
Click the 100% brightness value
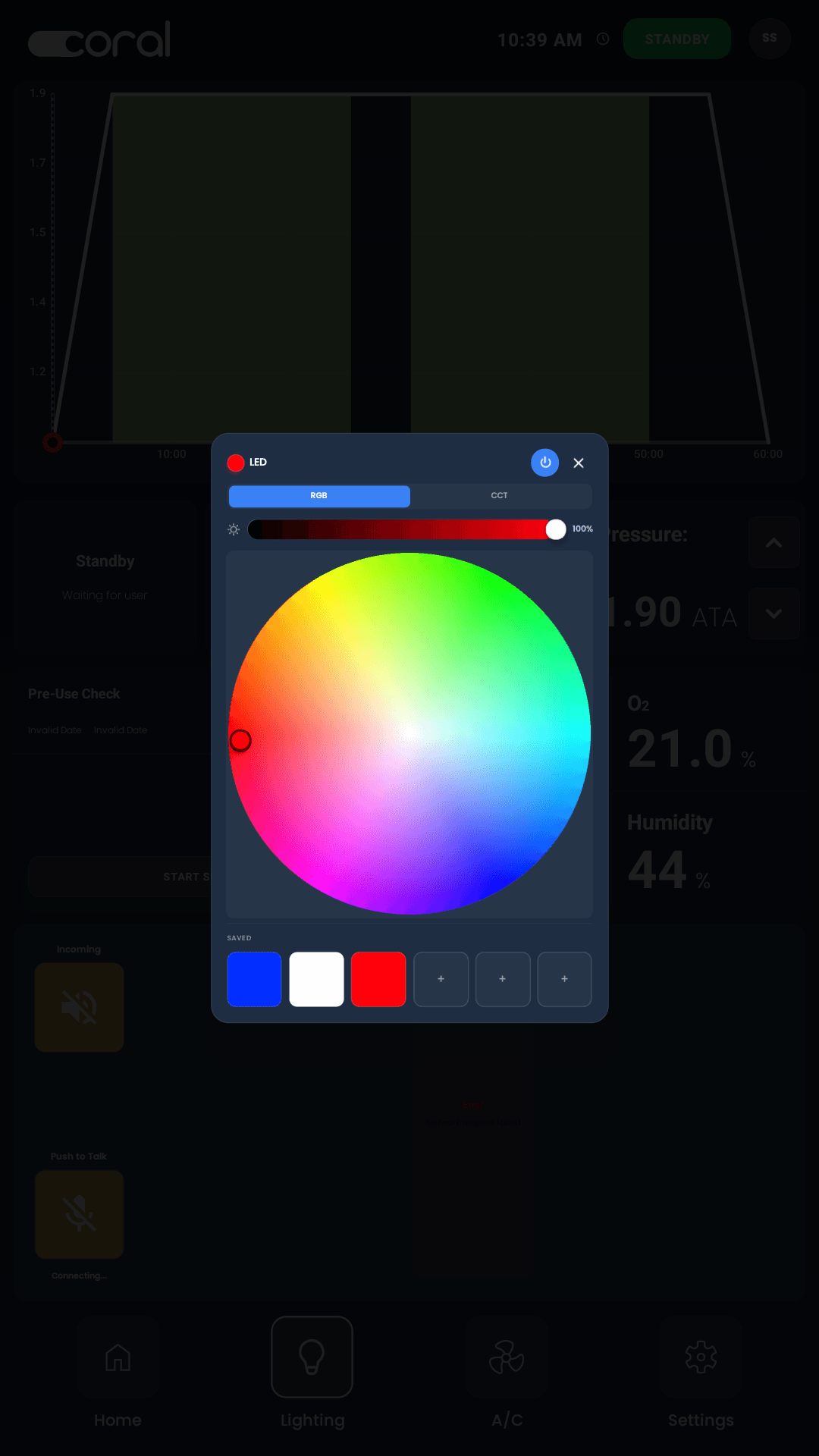tap(582, 529)
